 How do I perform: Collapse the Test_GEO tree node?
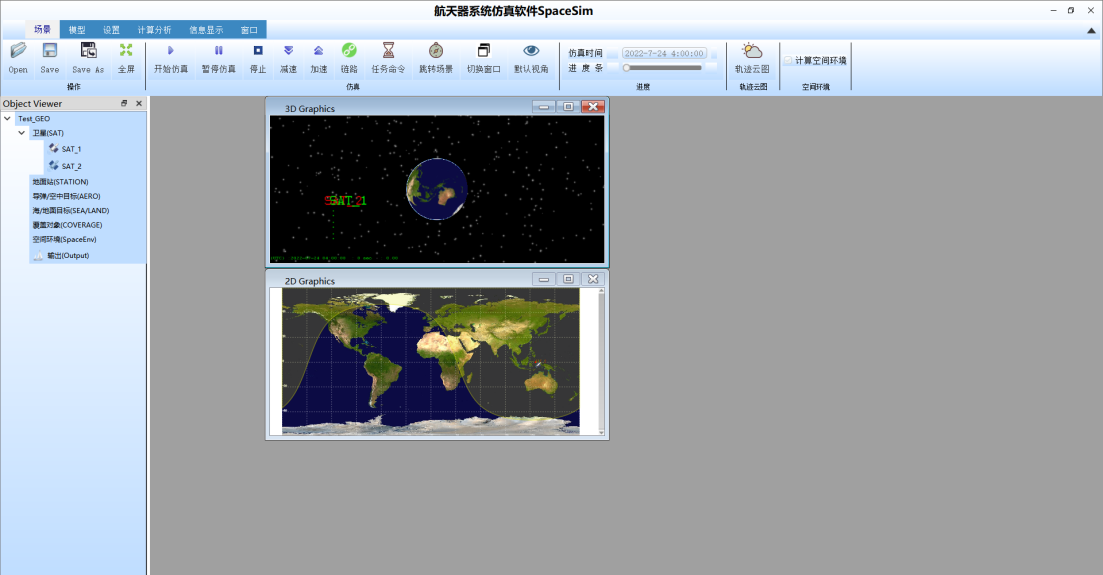coord(8,119)
